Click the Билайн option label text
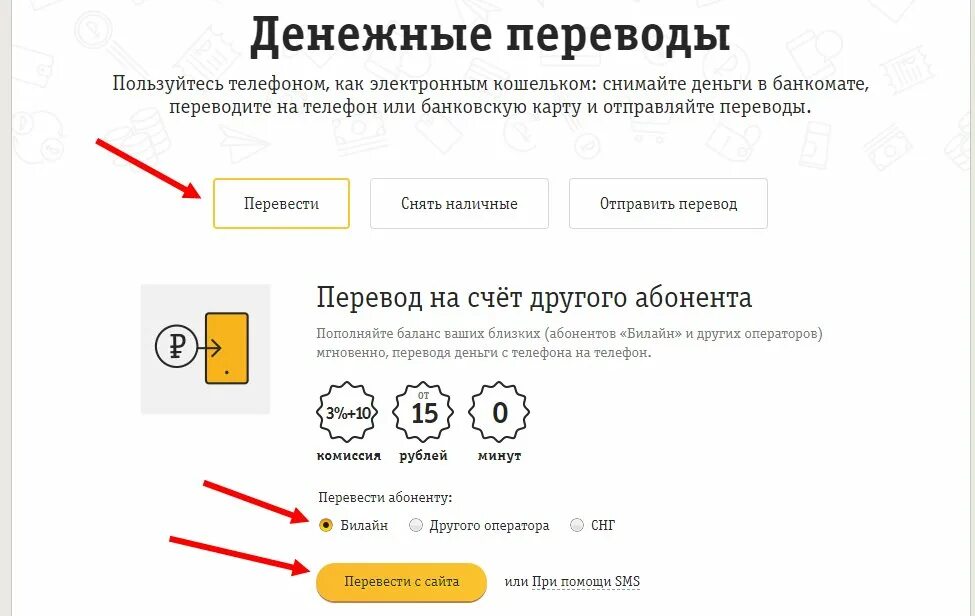975x616 pixels. [x=364, y=525]
